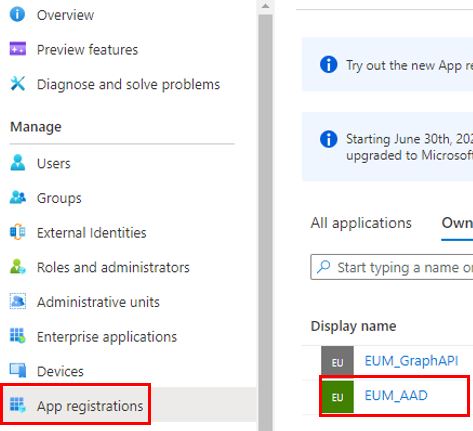The image size is (473, 431).
Task: Click the Groups icon
Action: coord(18,197)
